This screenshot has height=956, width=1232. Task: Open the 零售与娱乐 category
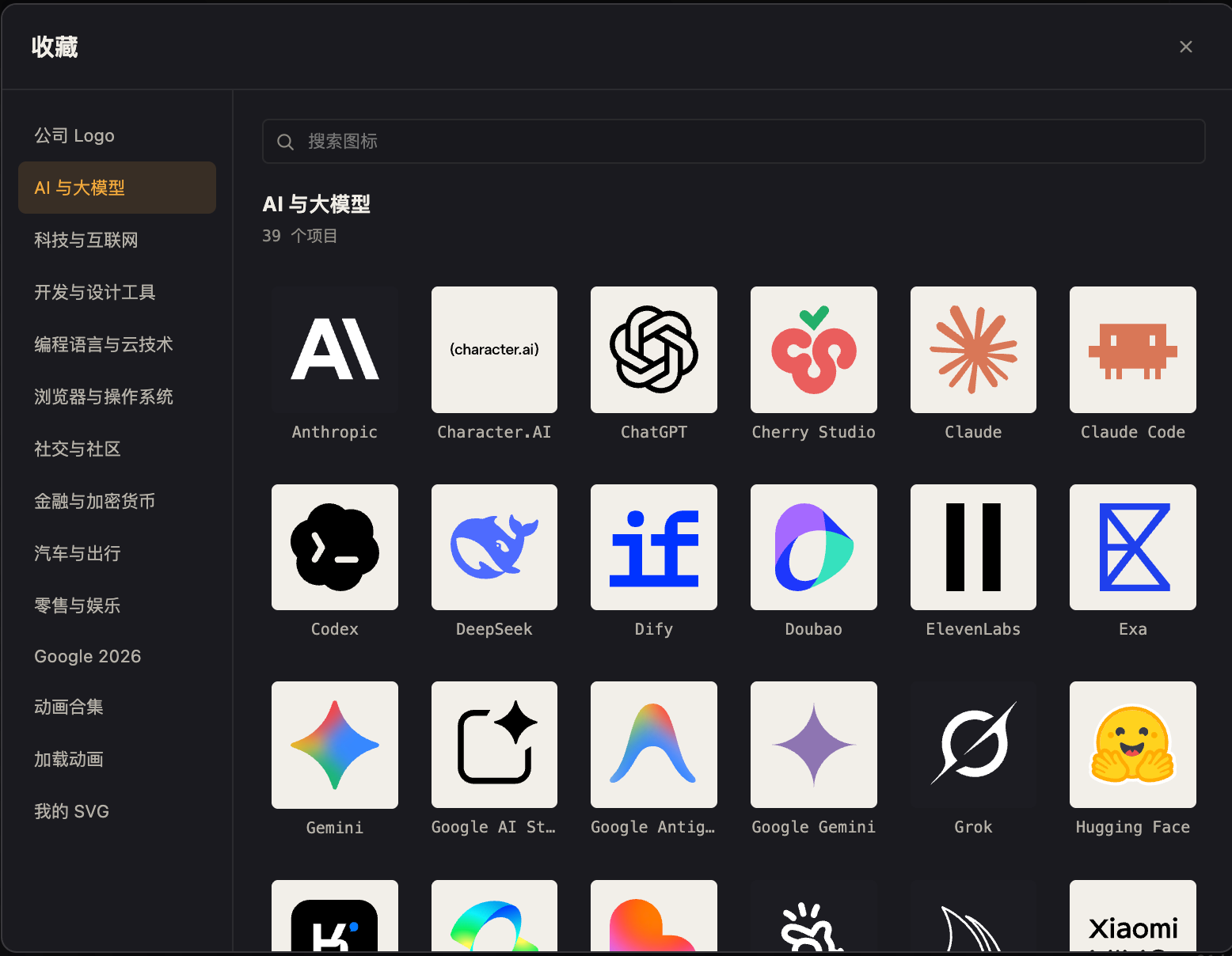coord(117,605)
